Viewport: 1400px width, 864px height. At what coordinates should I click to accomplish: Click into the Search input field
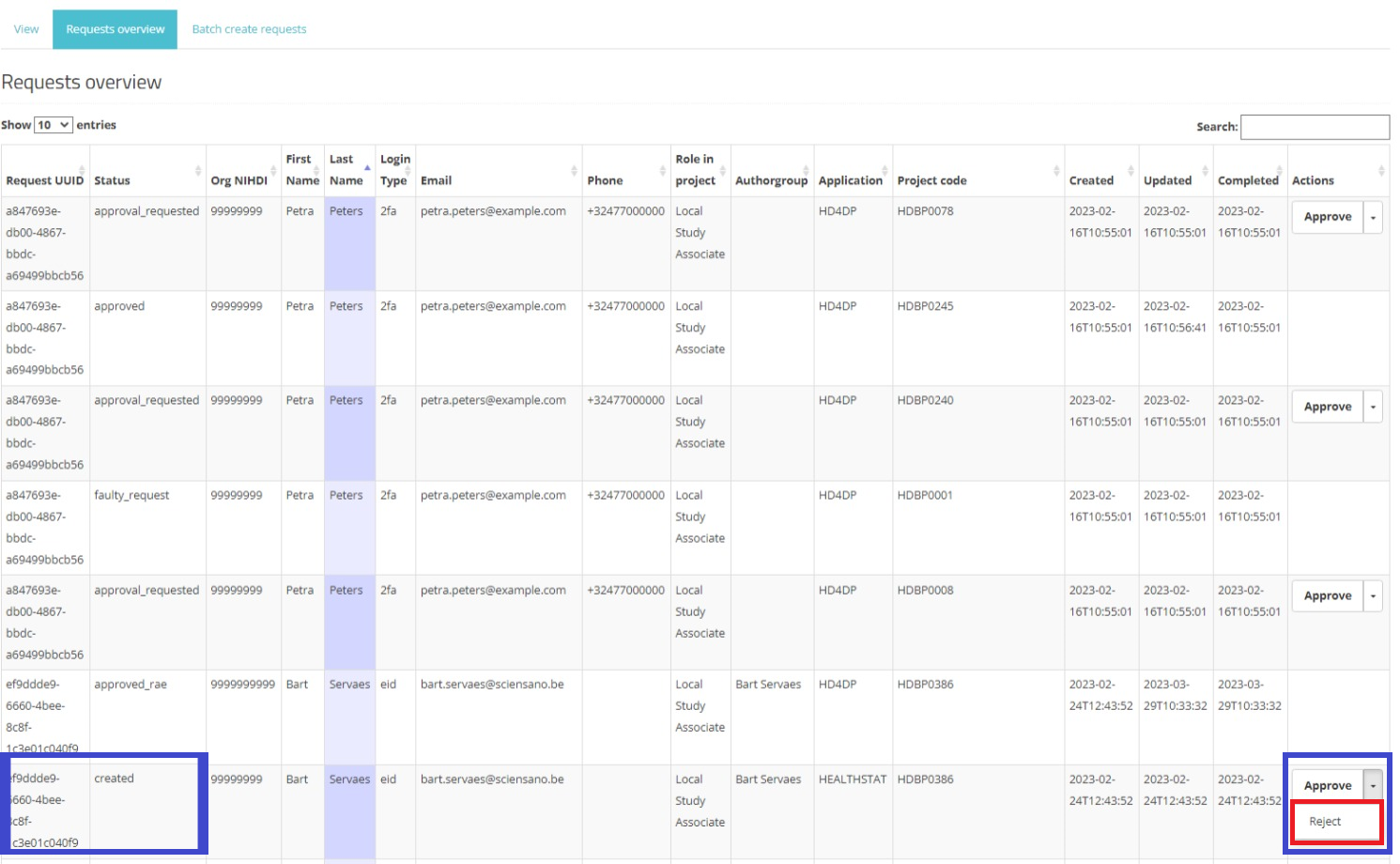(1315, 127)
